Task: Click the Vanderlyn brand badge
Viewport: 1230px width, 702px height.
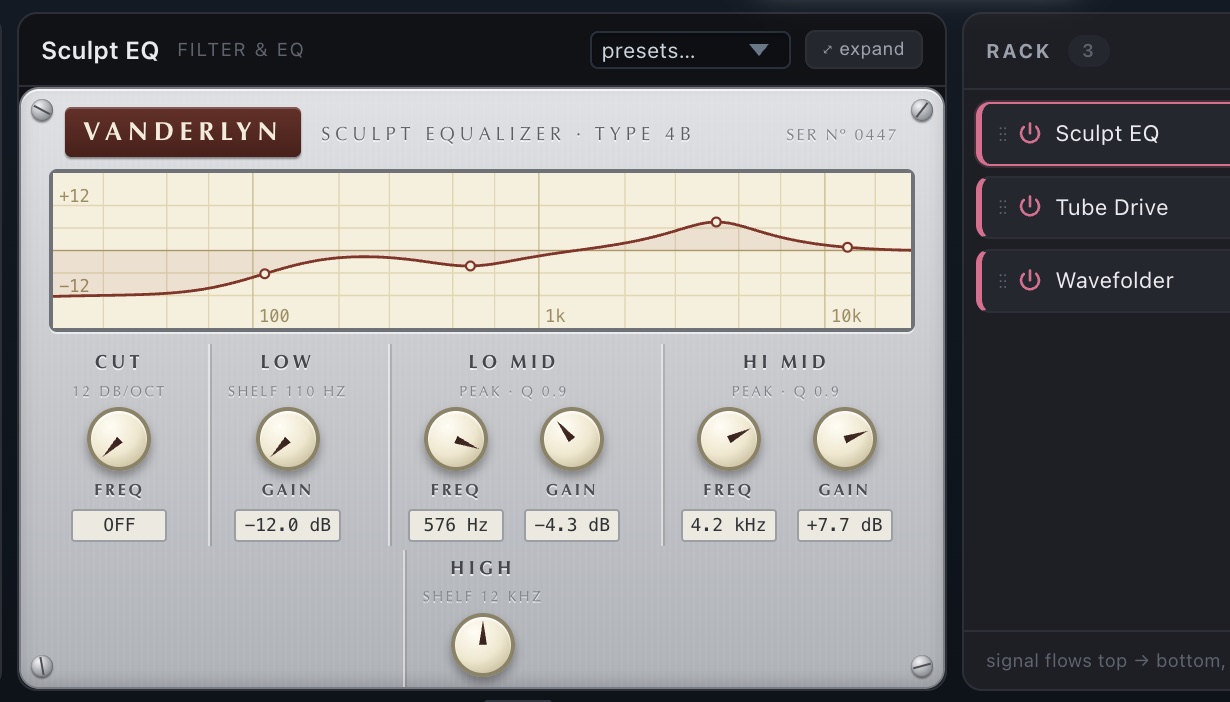Action: point(183,132)
